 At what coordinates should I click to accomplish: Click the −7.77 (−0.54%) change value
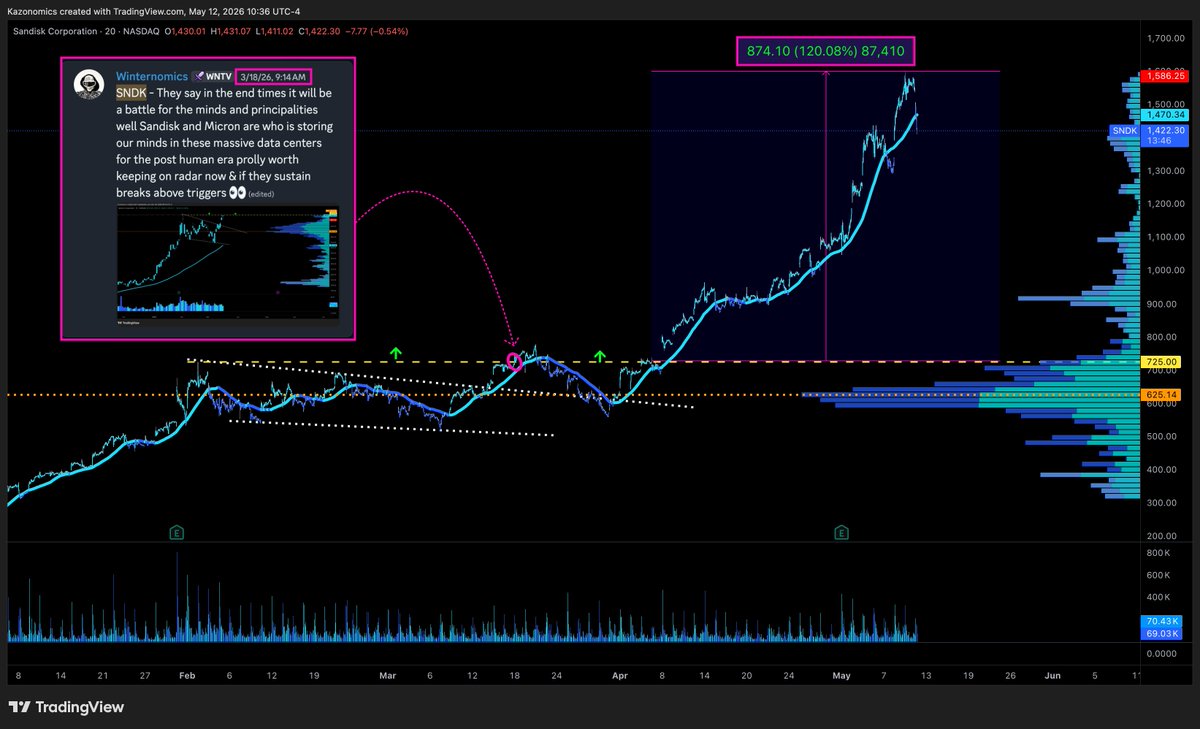(x=376, y=31)
